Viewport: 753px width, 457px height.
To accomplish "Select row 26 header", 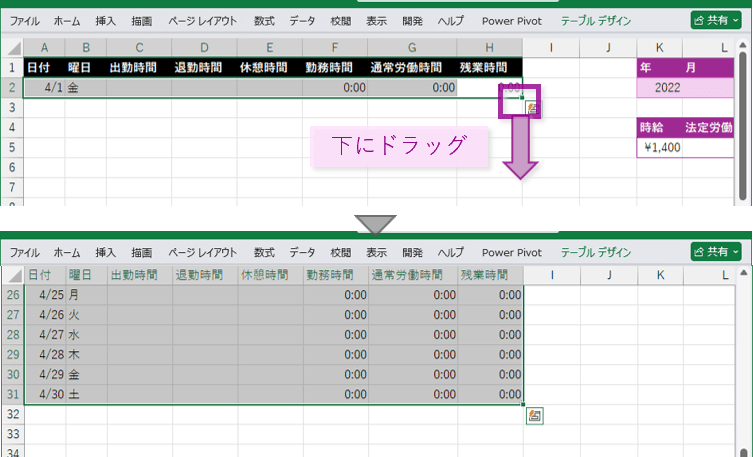I will point(13,295).
